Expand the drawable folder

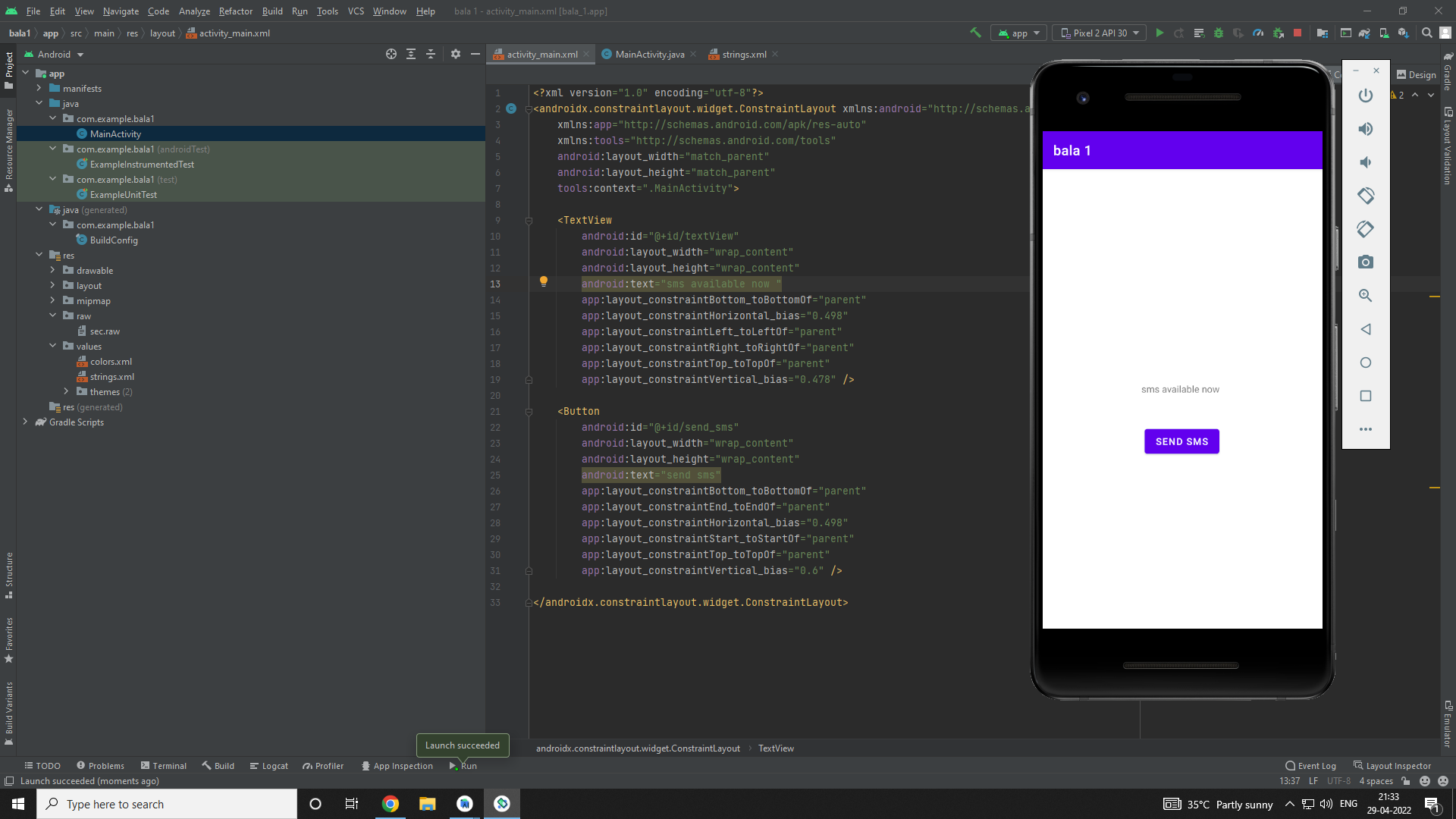point(52,271)
